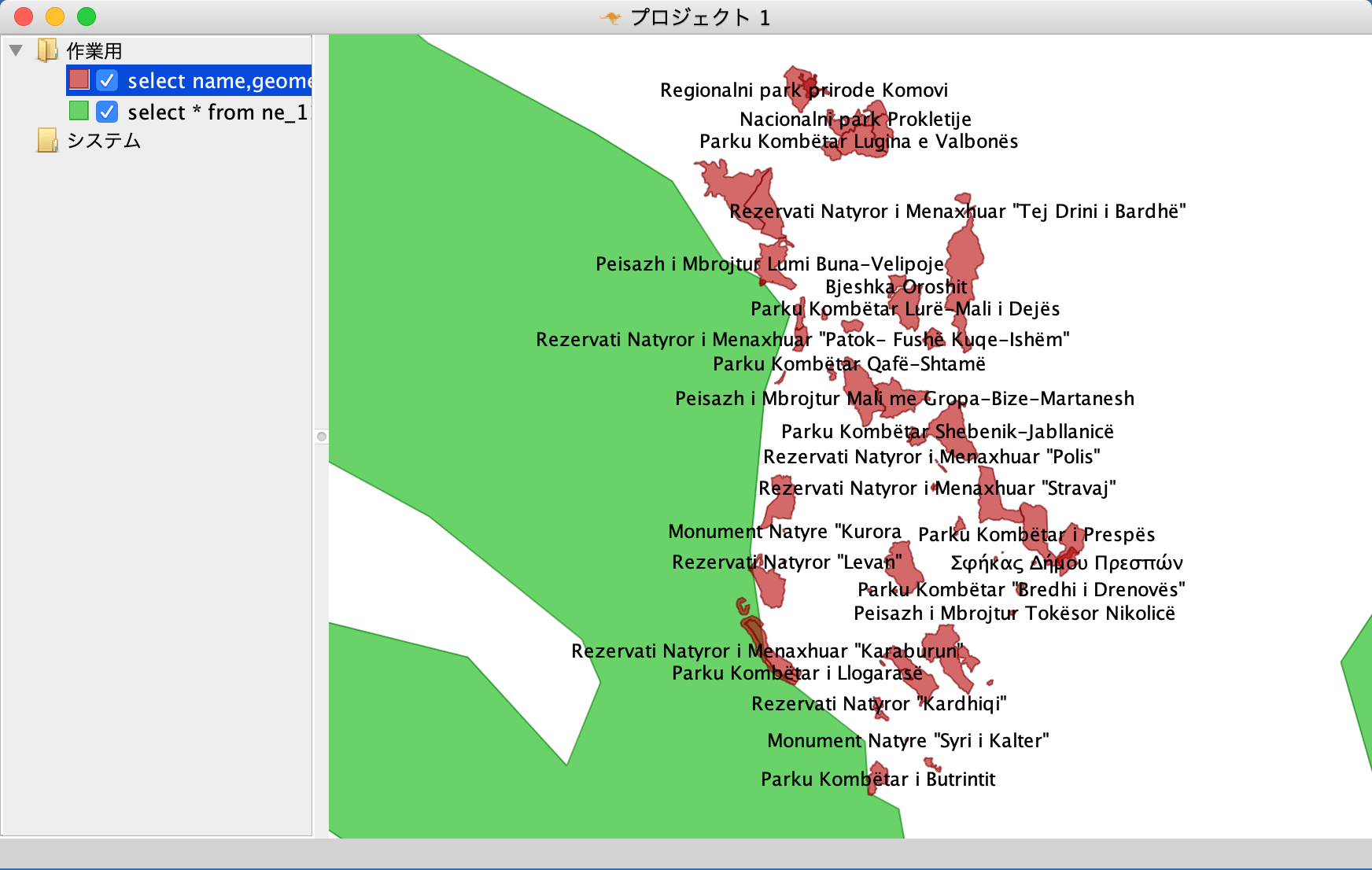Click label 'Peisazh i Mbrojtur Tokësor Nikolicë'
The width and height of the screenshot is (1372, 870).
(1014, 614)
